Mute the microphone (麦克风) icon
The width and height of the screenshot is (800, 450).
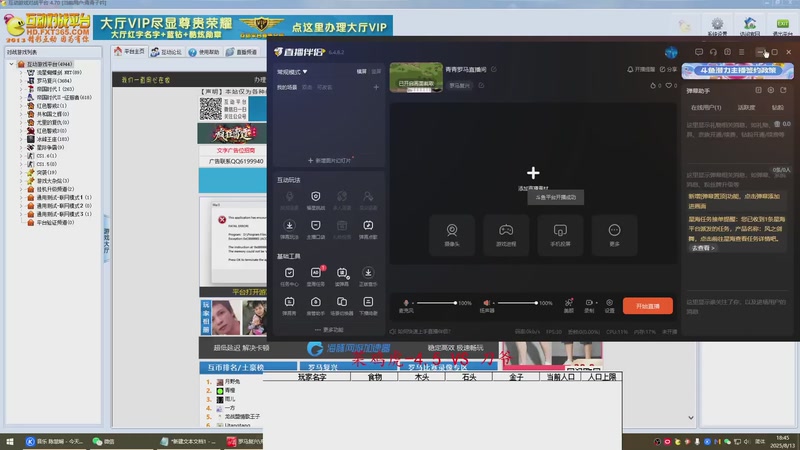pos(406,303)
